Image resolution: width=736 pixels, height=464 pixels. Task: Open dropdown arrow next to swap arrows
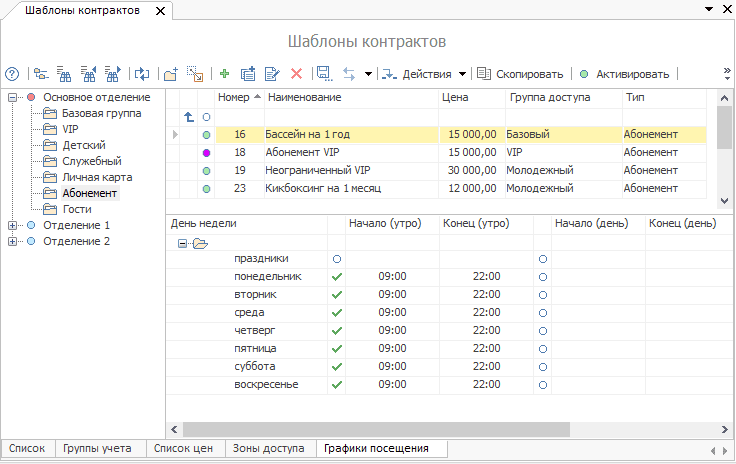pyautogui.click(x=368, y=74)
